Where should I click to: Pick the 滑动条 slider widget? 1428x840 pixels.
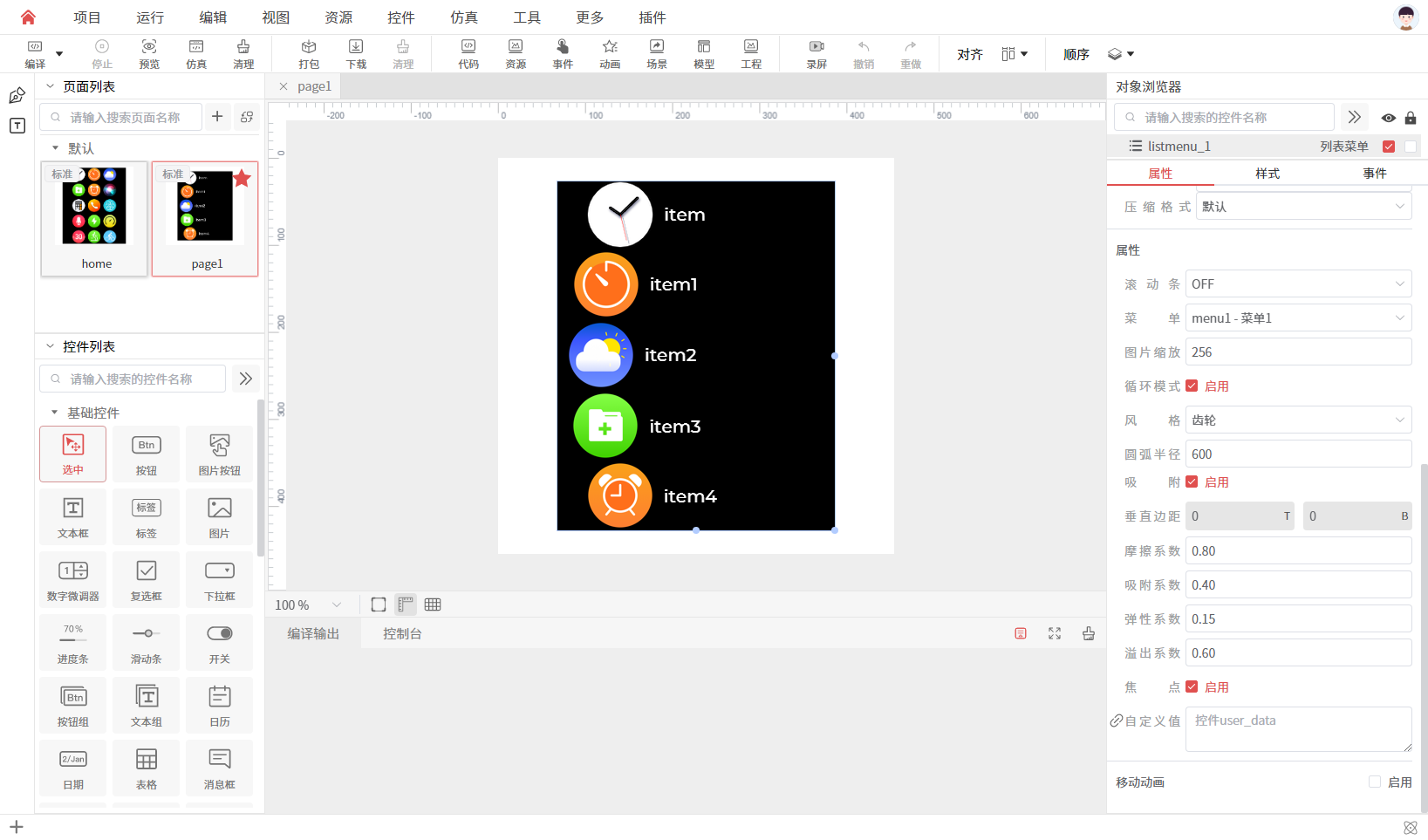[146, 642]
